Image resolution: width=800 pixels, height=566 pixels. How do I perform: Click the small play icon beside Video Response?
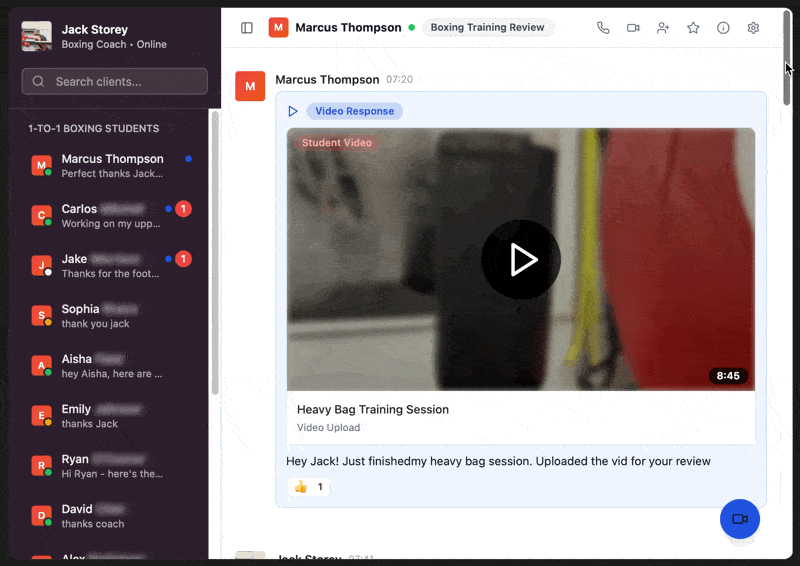[x=293, y=112]
